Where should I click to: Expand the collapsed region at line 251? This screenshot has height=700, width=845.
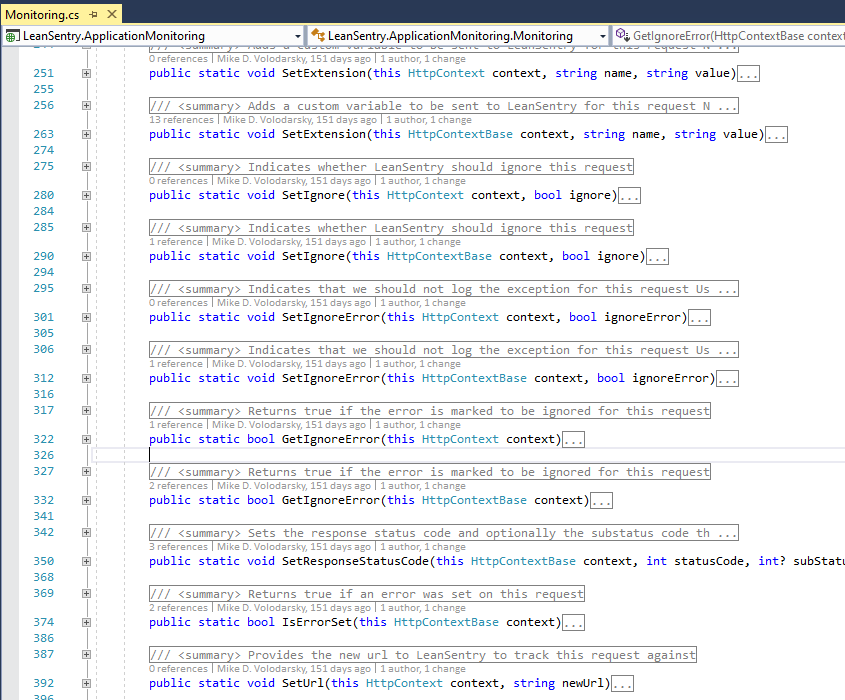pos(86,73)
